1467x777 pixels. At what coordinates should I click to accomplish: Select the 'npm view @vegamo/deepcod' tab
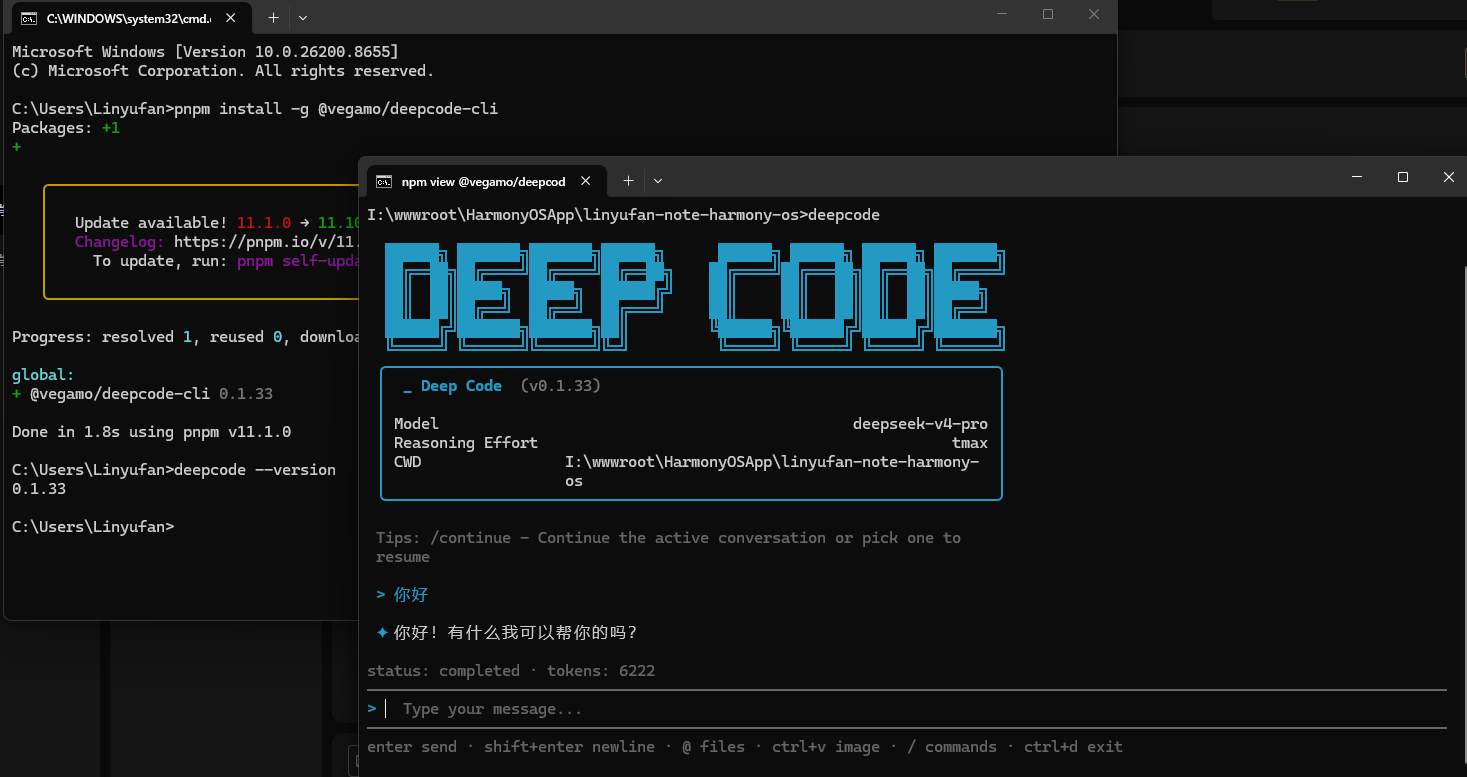point(485,181)
